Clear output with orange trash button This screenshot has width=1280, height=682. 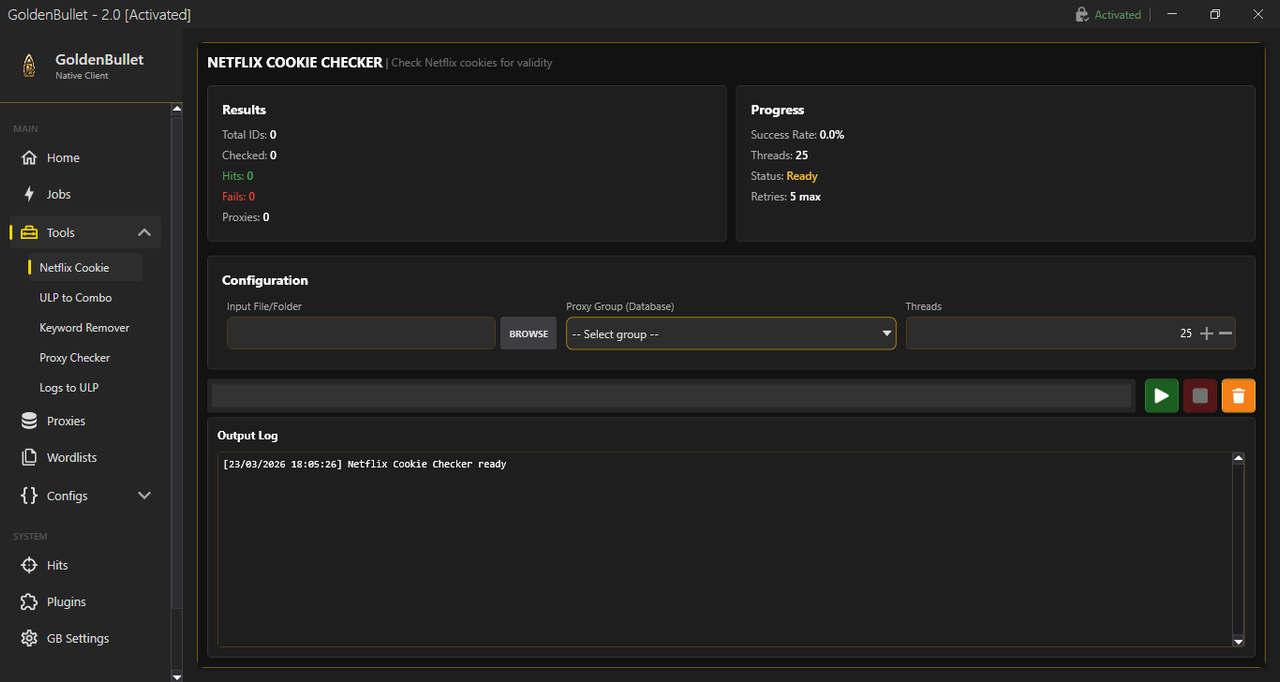pos(1238,396)
